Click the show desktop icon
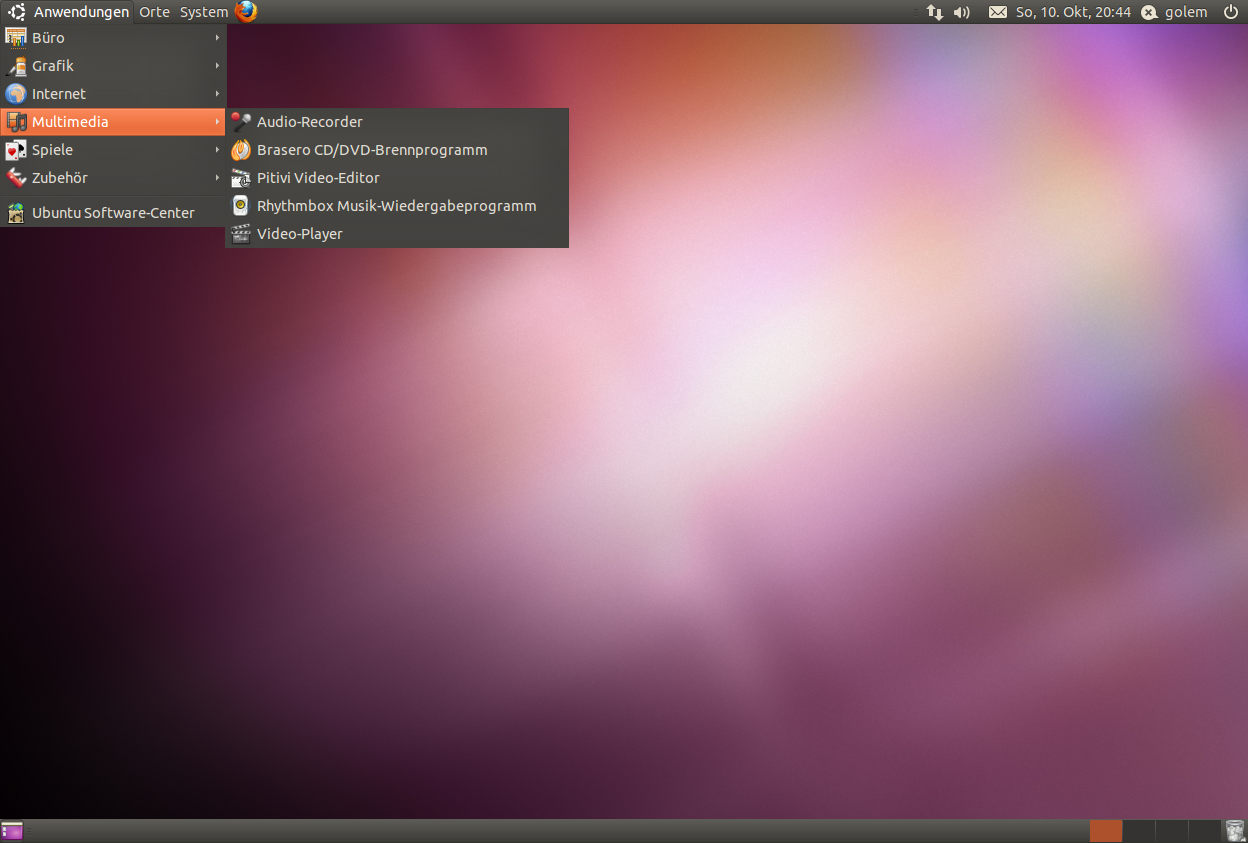 coord(12,831)
